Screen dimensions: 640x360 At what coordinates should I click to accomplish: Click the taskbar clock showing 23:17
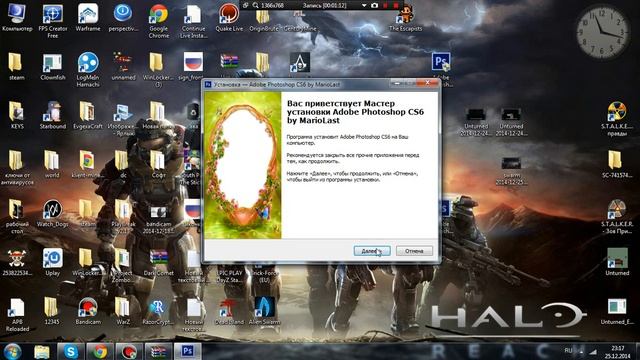click(618, 352)
